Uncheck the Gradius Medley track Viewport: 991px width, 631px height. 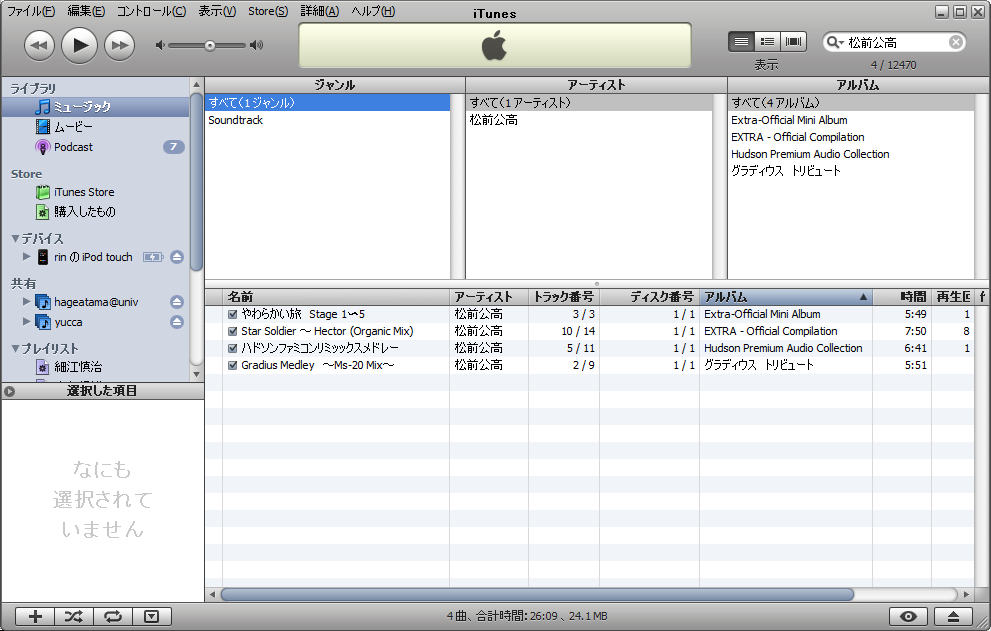coord(233,365)
